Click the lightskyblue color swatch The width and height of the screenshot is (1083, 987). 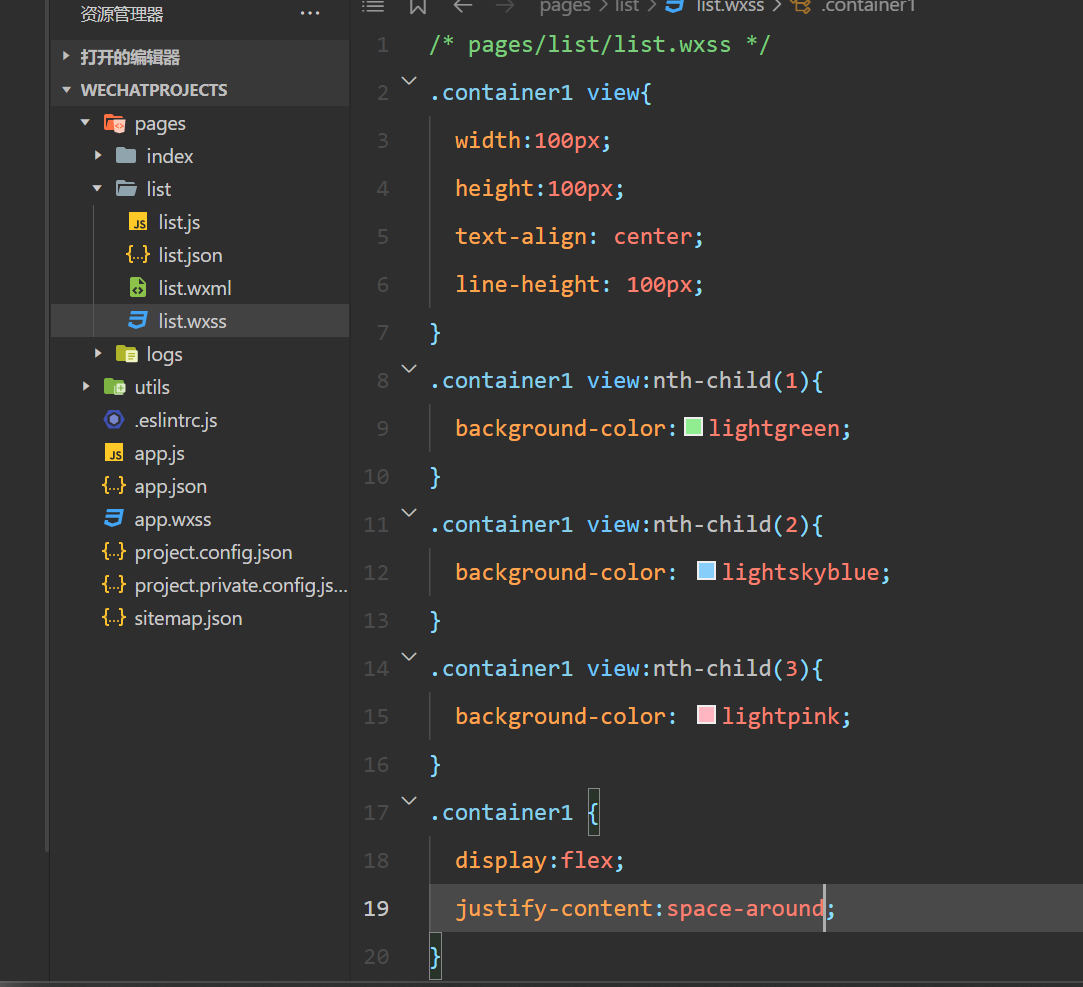click(x=706, y=572)
